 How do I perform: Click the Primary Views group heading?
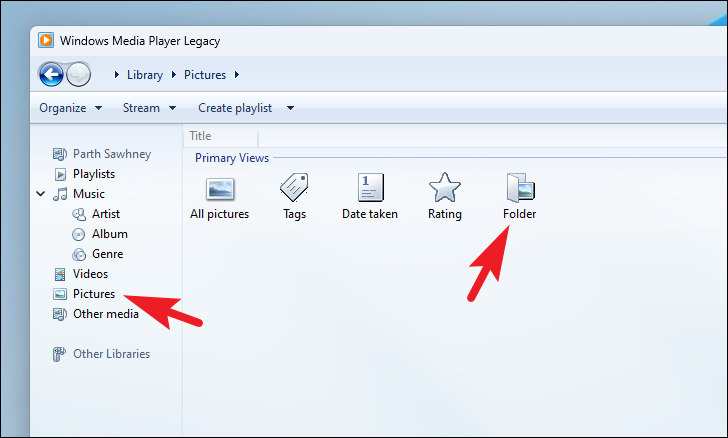coord(232,158)
